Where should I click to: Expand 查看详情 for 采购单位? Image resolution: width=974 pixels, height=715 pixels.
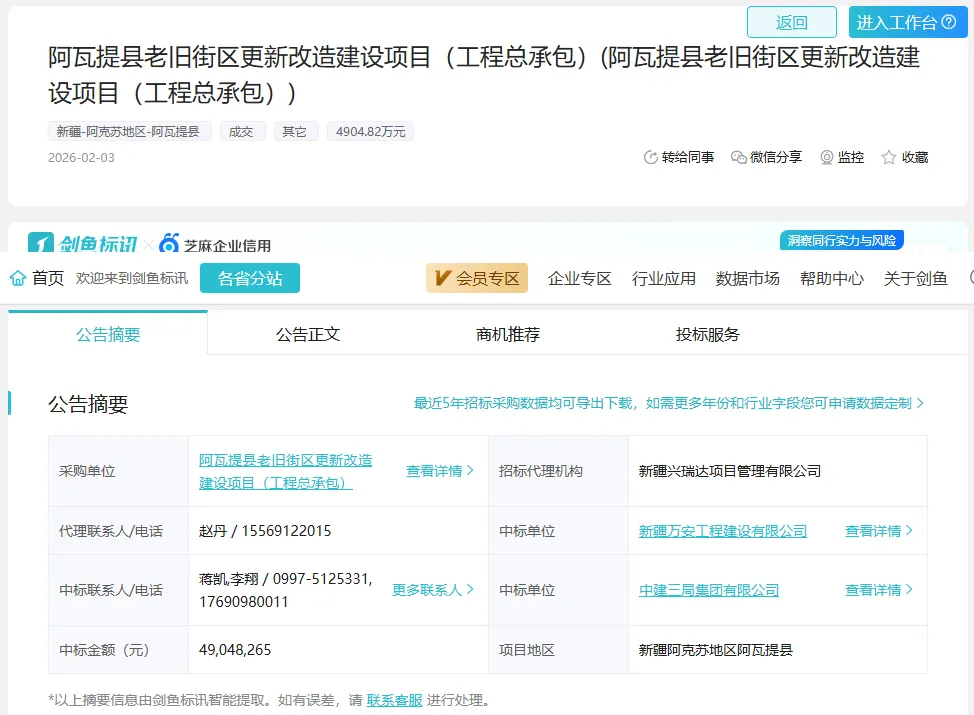pyautogui.click(x=440, y=470)
